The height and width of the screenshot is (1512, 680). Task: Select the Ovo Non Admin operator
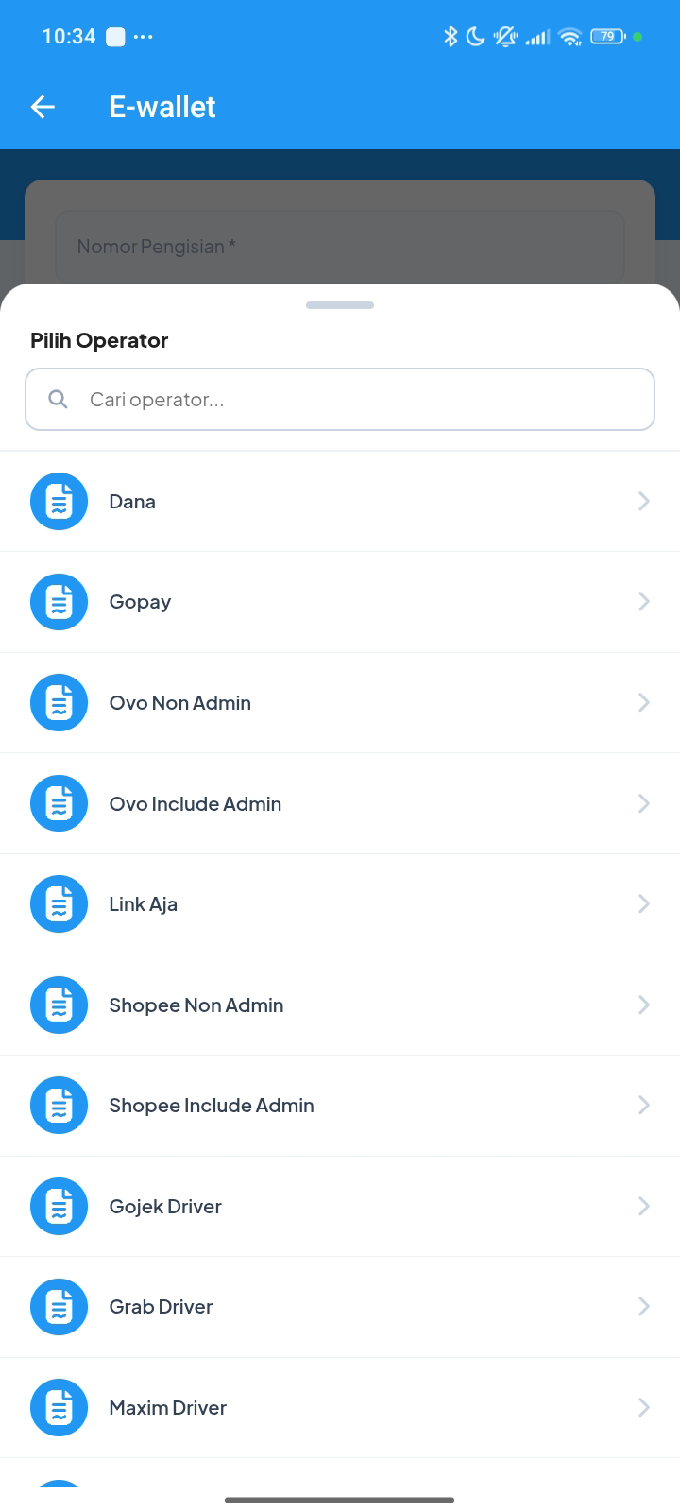tap(340, 702)
